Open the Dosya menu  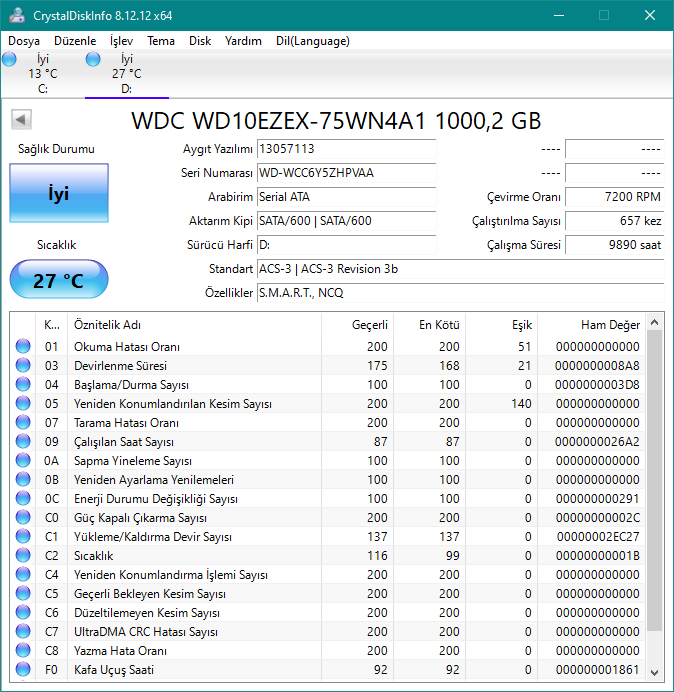pos(24,41)
